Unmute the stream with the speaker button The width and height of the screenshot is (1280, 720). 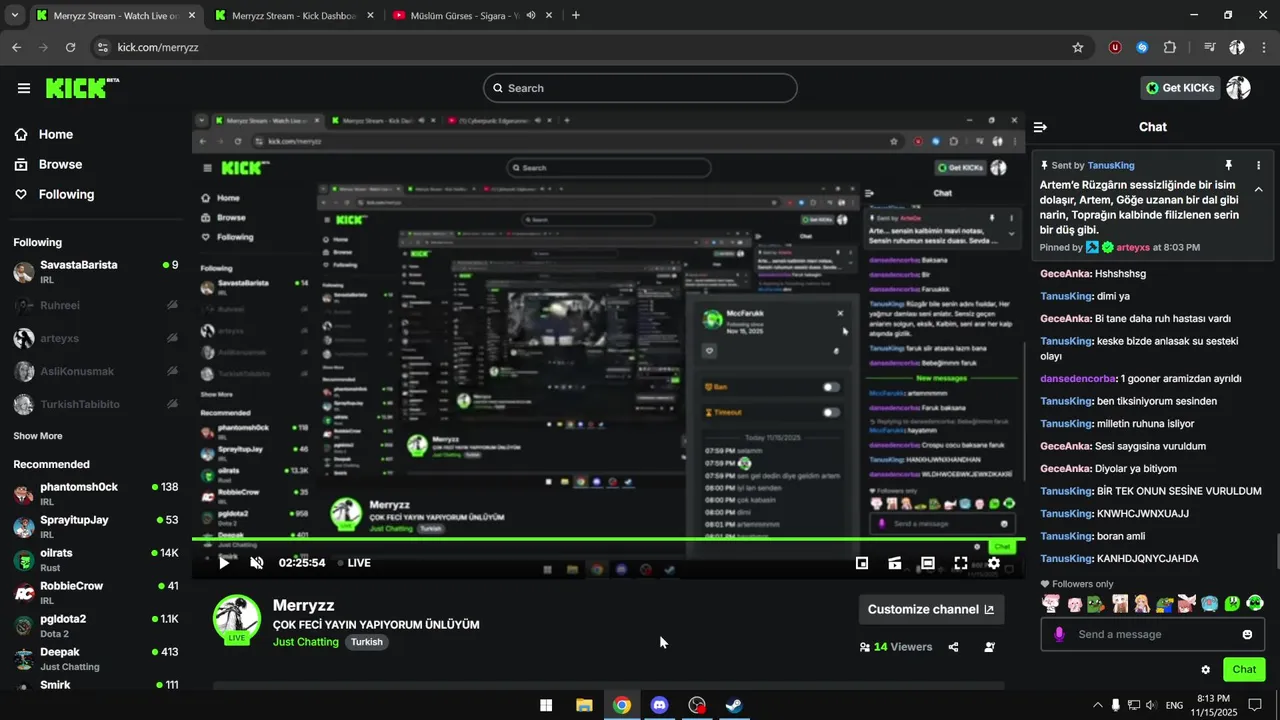(257, 563)
